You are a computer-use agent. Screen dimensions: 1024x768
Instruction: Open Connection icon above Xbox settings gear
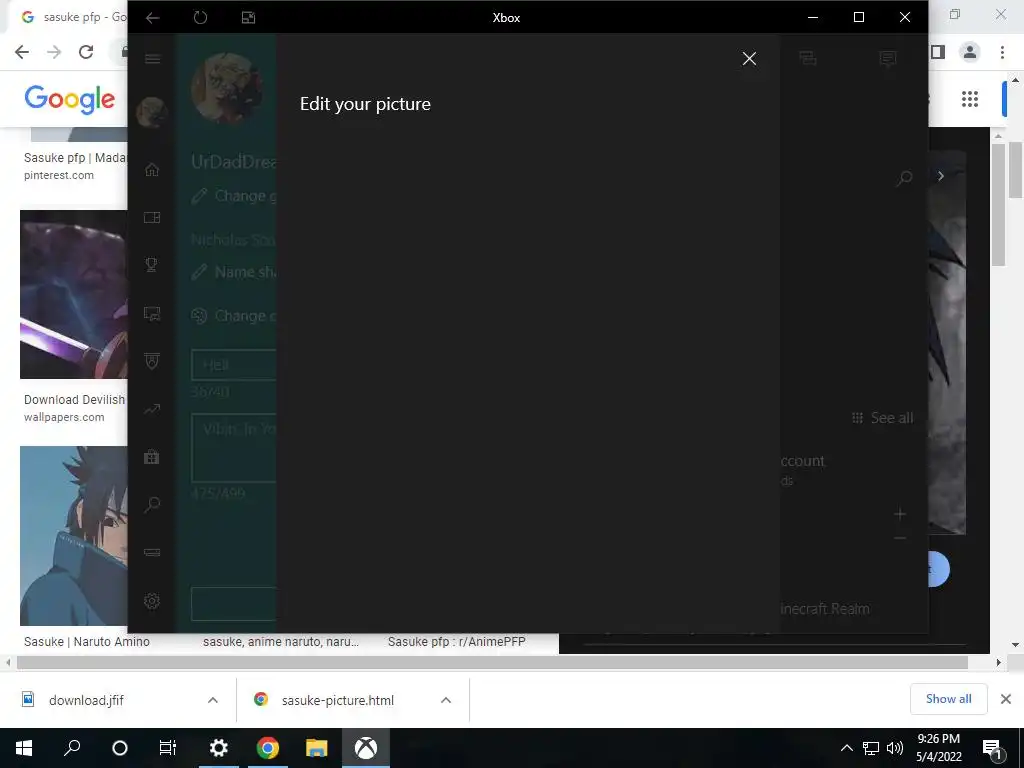pos(152,552)
